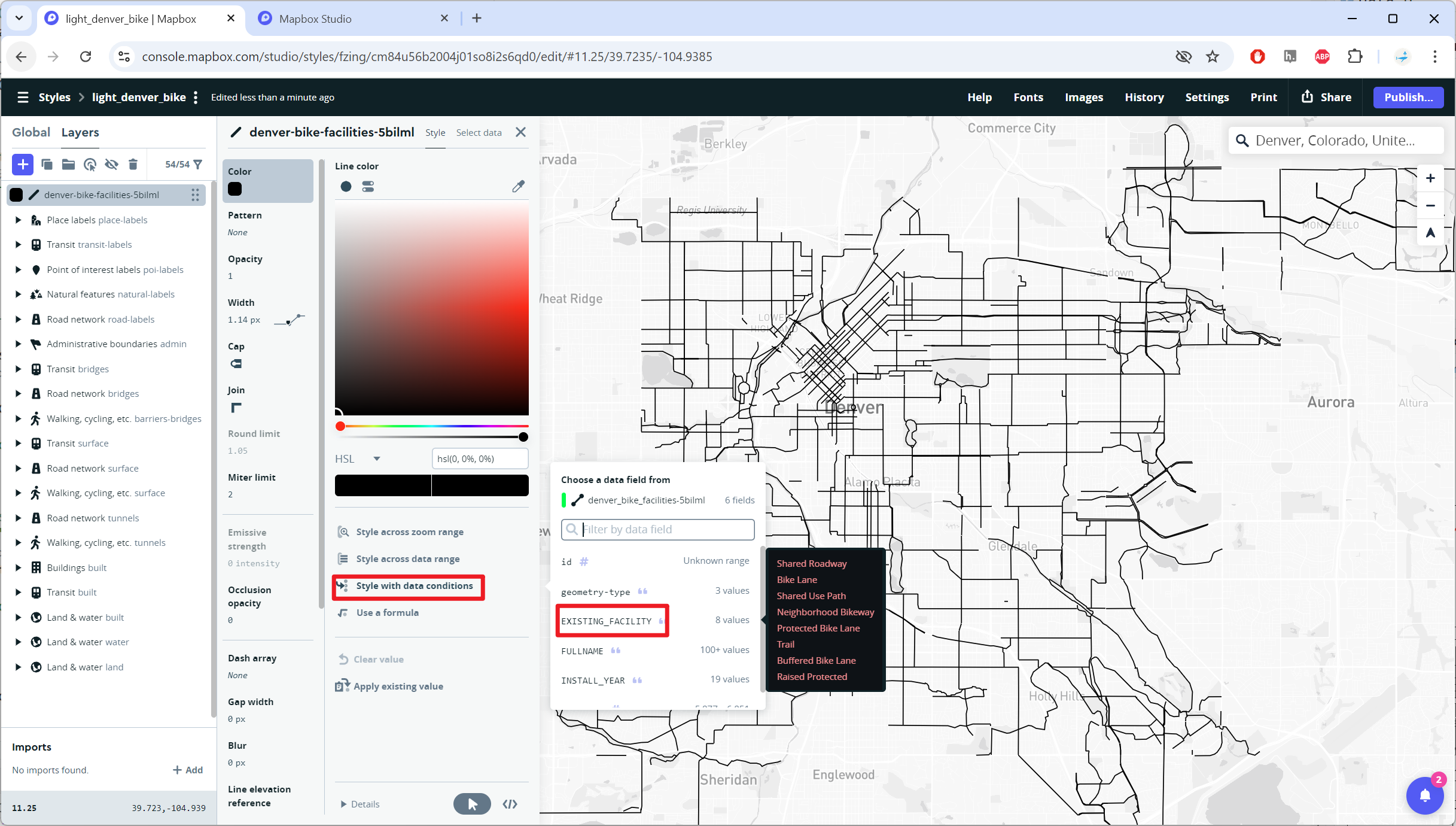Image resolution: width=1456 pixels, height=826 pixels.
Task: Click the Filter by data field input
Action: (x=658, y=529)
